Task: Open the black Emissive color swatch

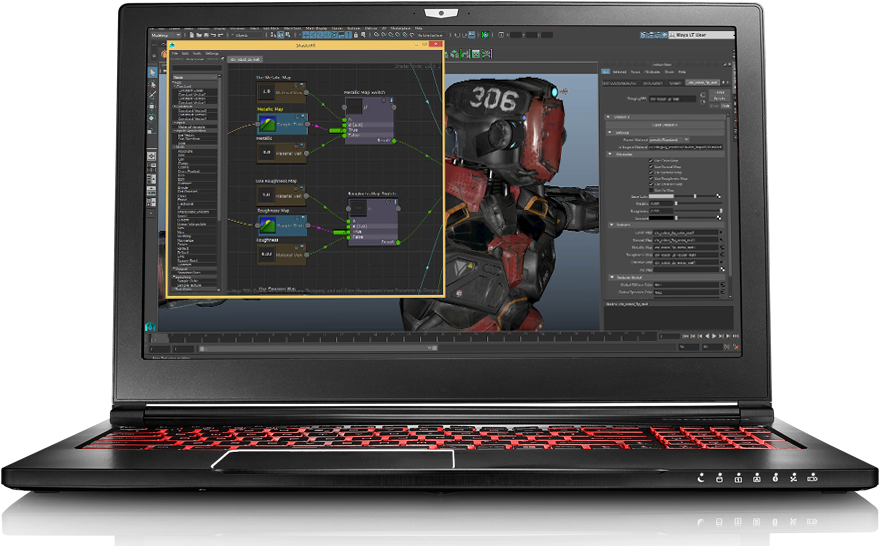Action: [x=661, y=218]
